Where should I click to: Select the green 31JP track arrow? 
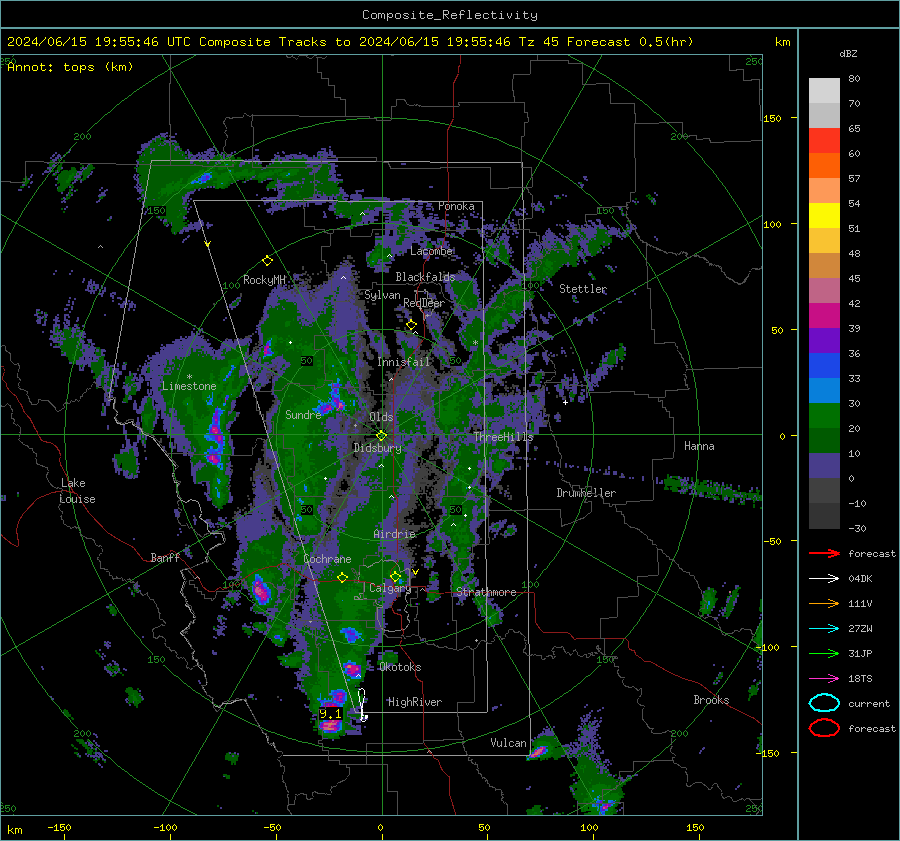tap(824, 653)
